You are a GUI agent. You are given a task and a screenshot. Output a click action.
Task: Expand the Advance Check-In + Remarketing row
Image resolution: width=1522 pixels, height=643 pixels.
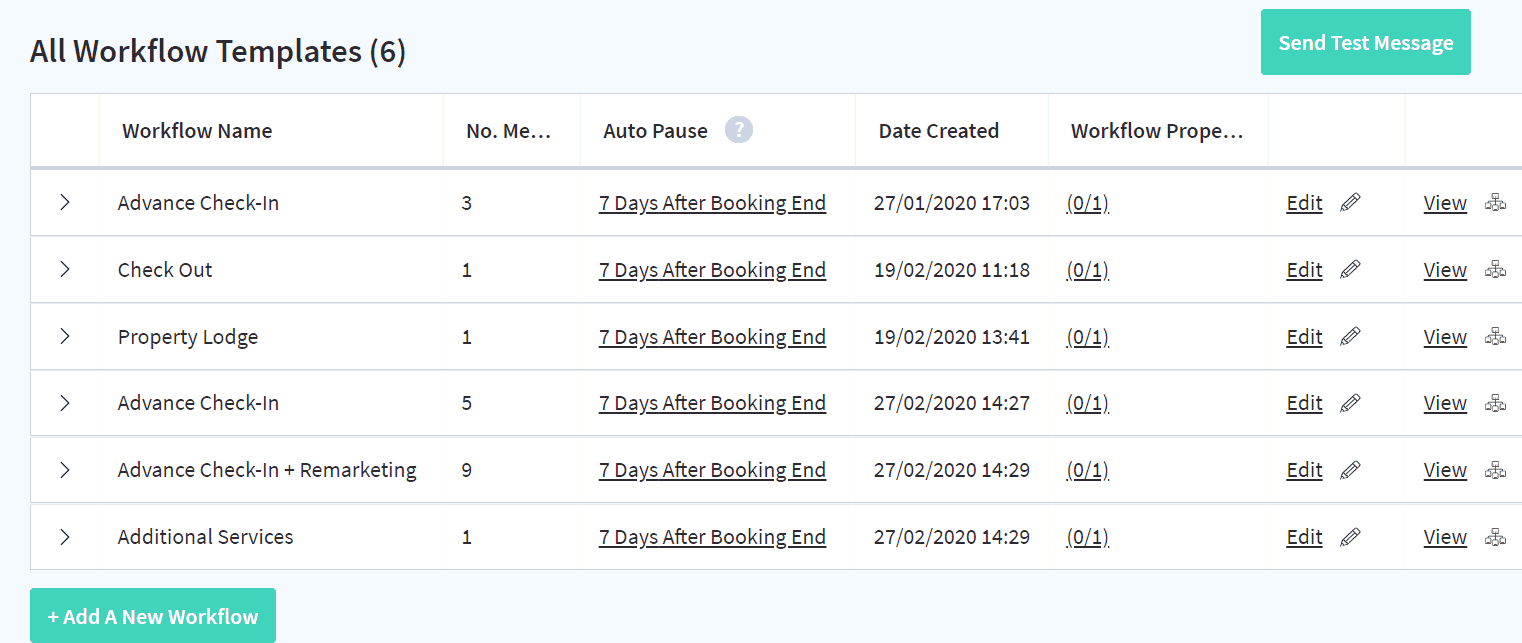(x=65, y=469)
